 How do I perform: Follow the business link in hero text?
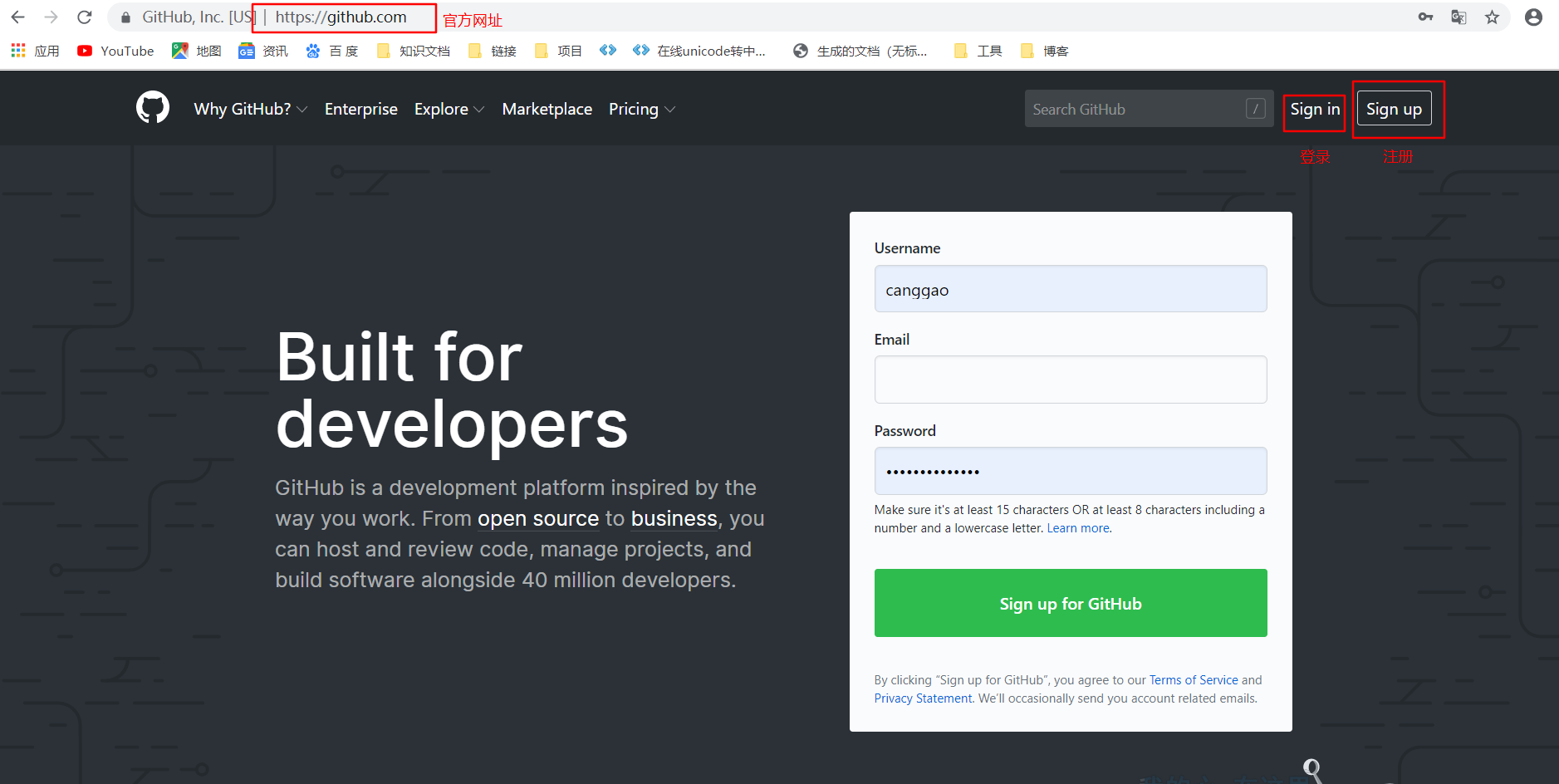(674, 519)
